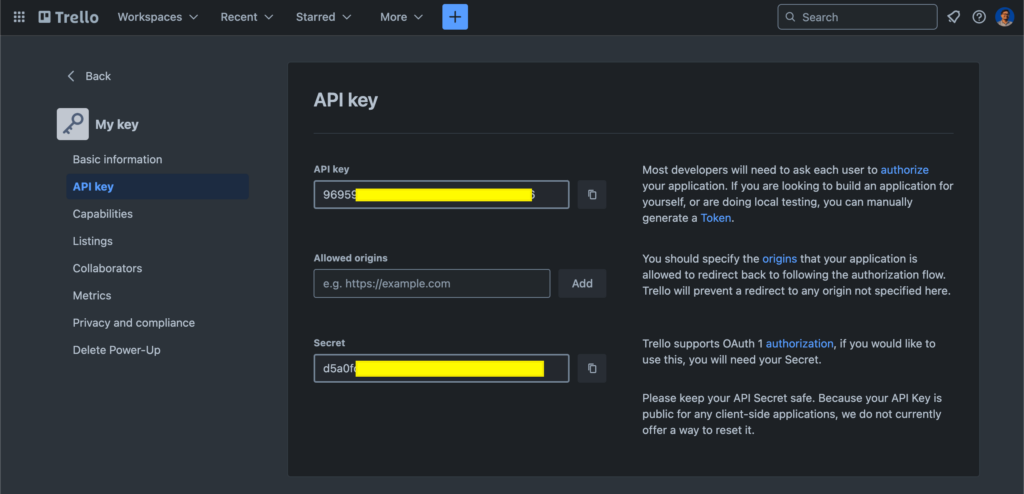Open the user avatar menu
This screenshot has height=494, width=1024.
[x=1004, y=17]
